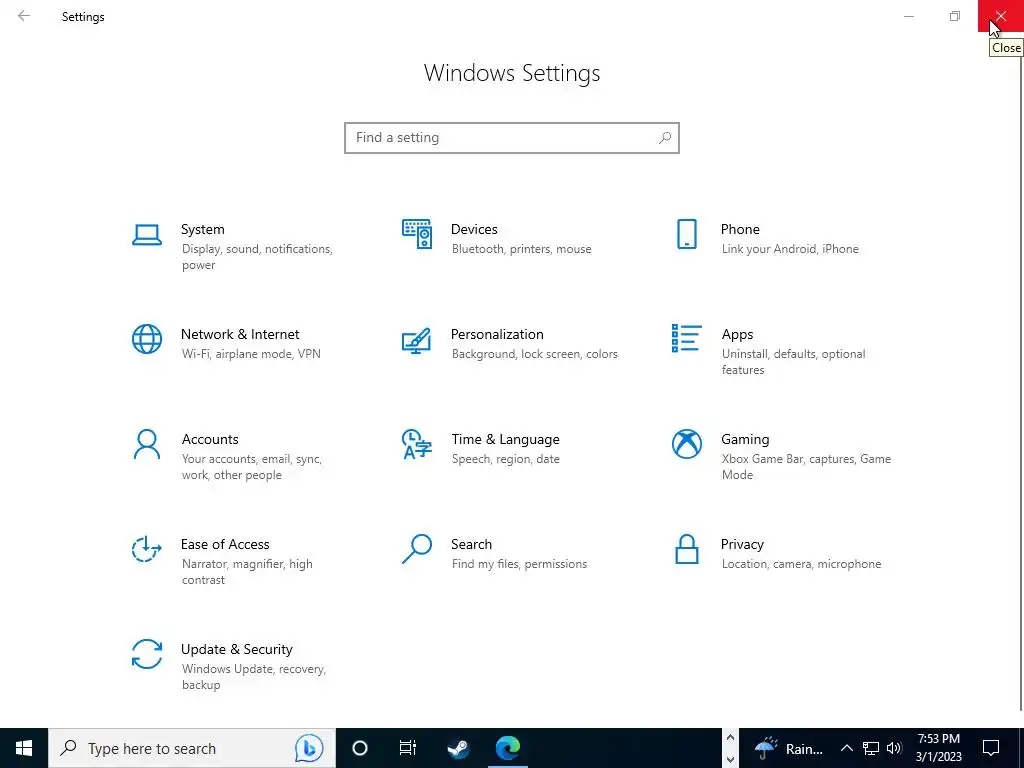Click the Devices title link

(474, 229)
